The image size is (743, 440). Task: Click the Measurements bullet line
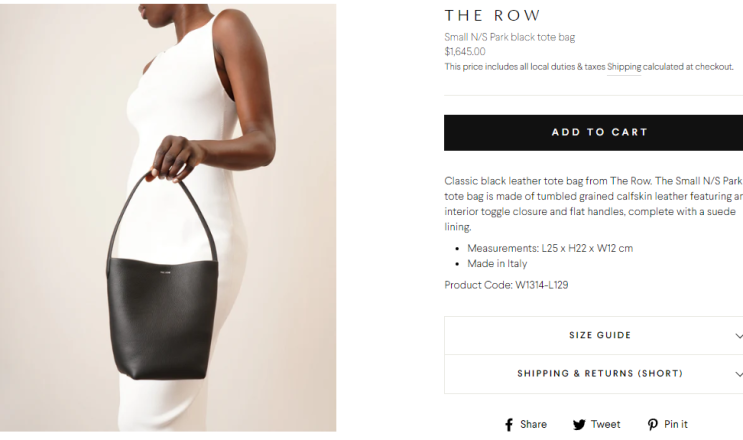pyautogui.click(x=550, y=248)
